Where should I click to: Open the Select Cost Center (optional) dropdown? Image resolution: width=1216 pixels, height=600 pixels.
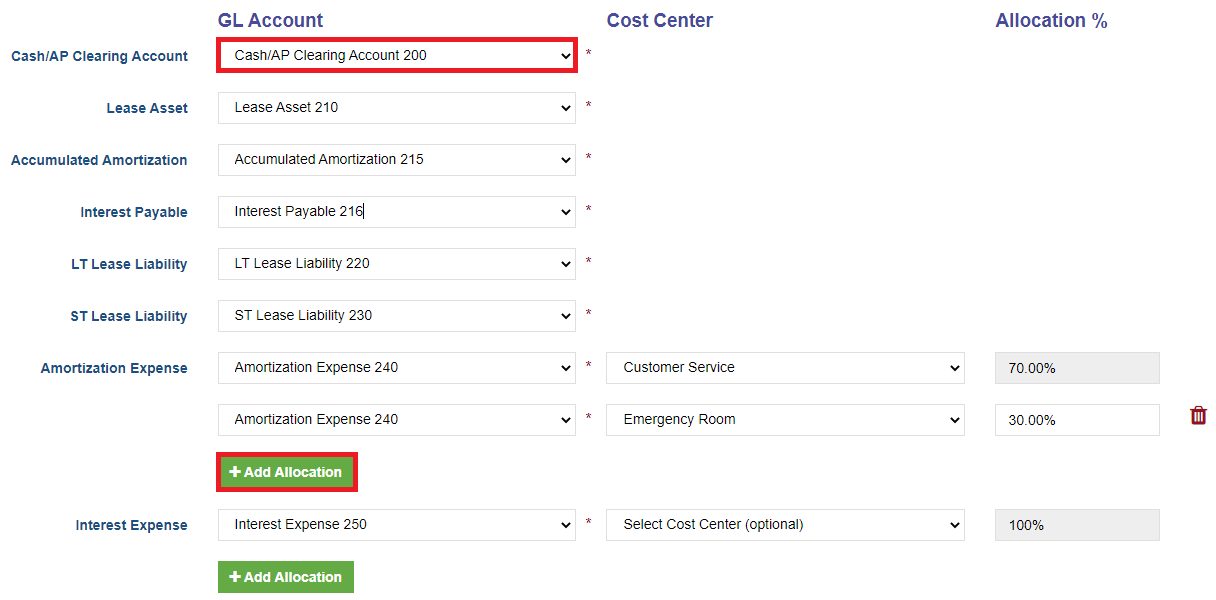785,525
